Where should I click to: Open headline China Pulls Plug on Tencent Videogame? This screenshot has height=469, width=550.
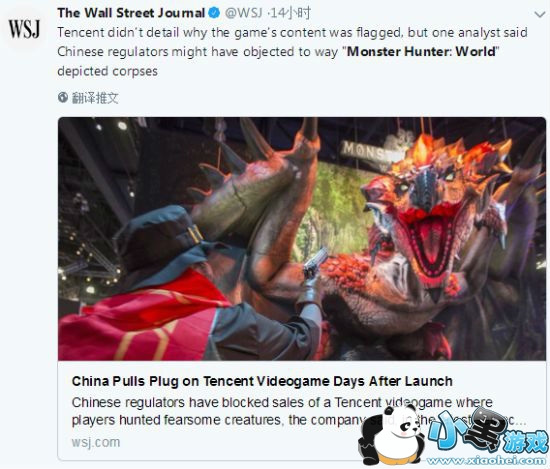point(262,381)
